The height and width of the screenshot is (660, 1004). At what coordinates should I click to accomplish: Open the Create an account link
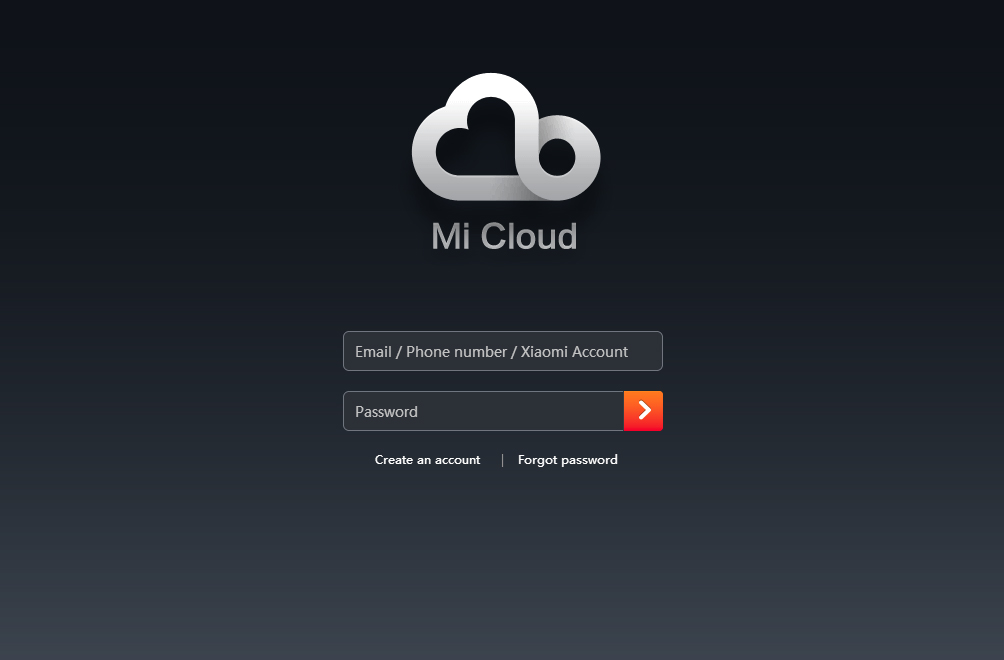[x=427, y=460]
